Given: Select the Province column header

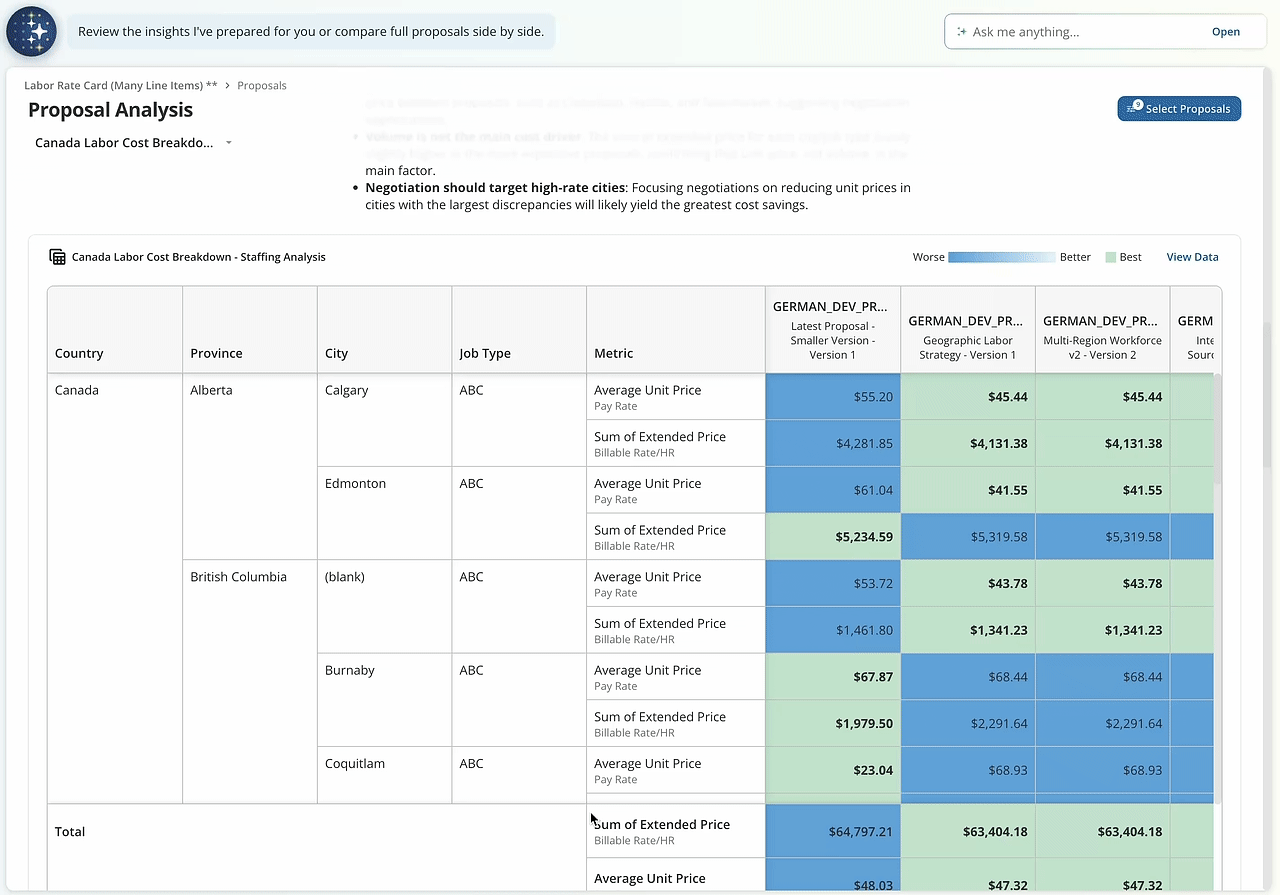Looking at the screenshot, I should tap(216, 353).
